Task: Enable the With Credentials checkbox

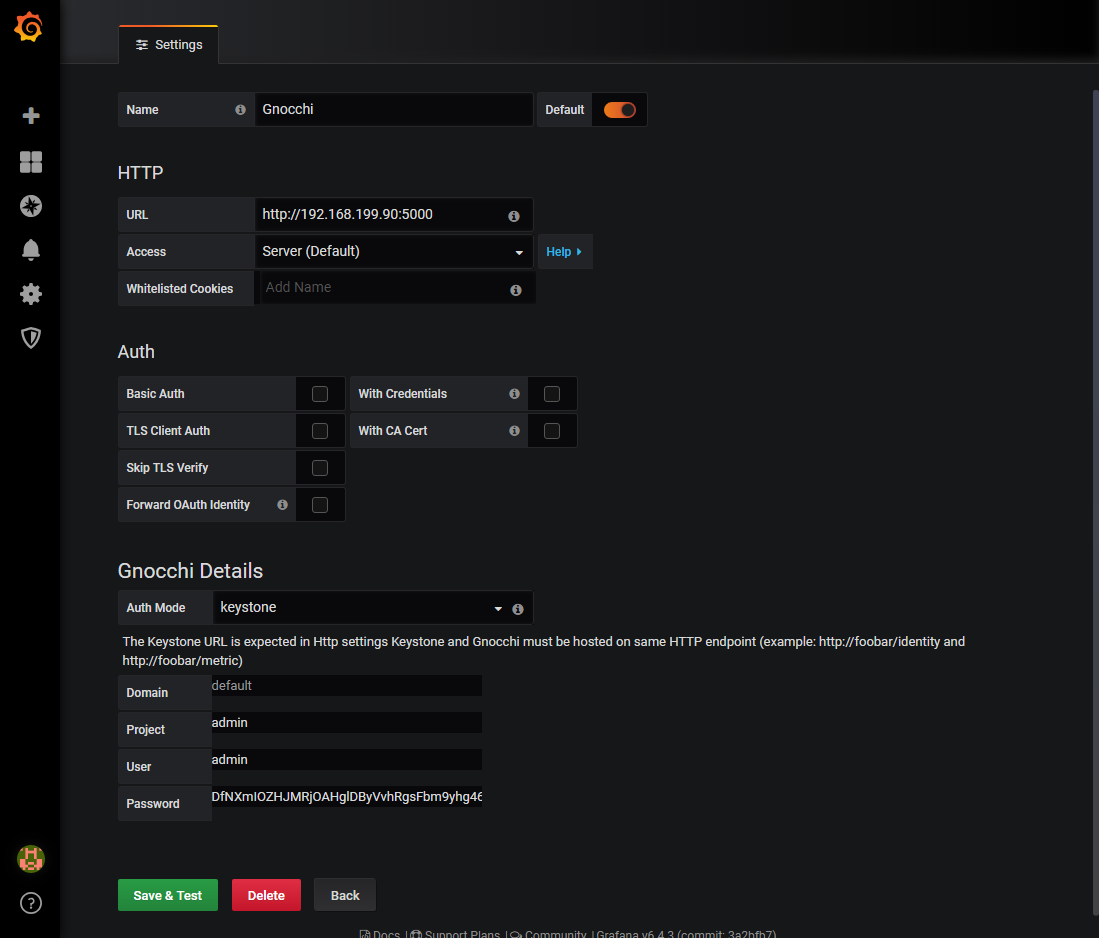Action: click(552, 394)
